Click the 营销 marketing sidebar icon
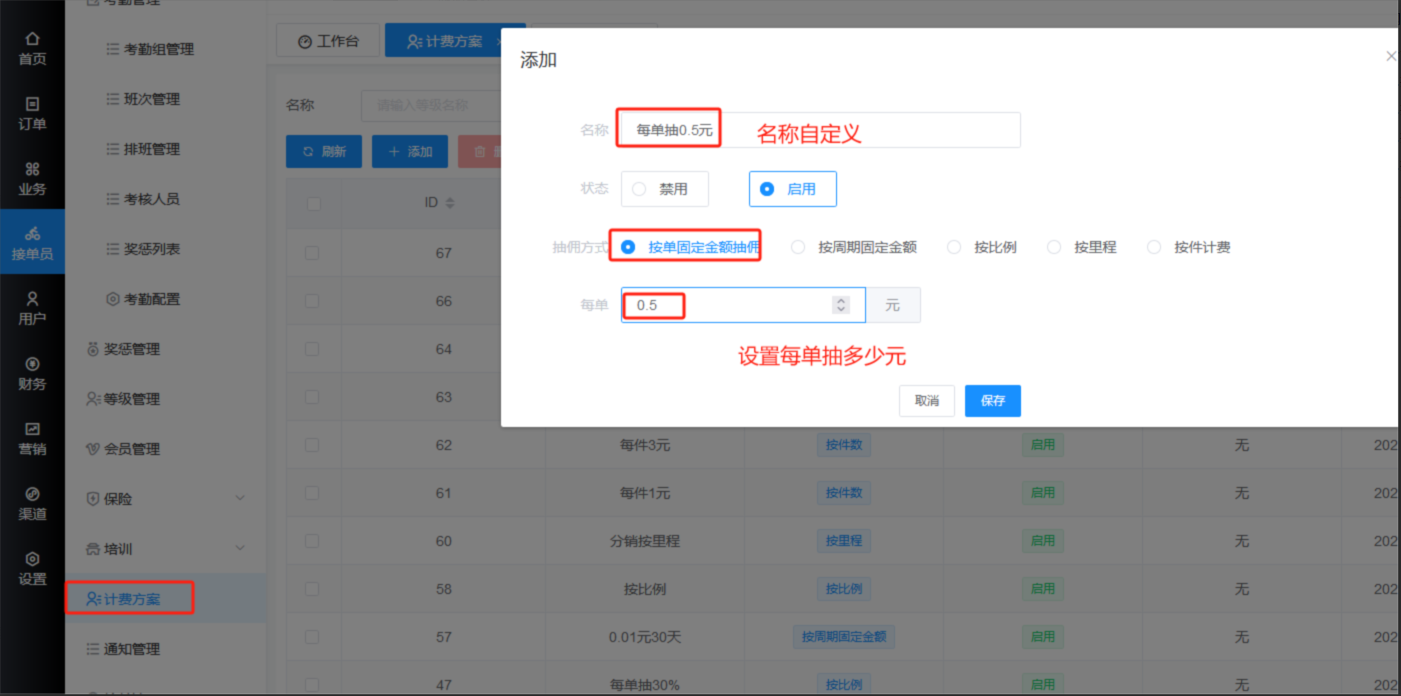 point(32,438)
